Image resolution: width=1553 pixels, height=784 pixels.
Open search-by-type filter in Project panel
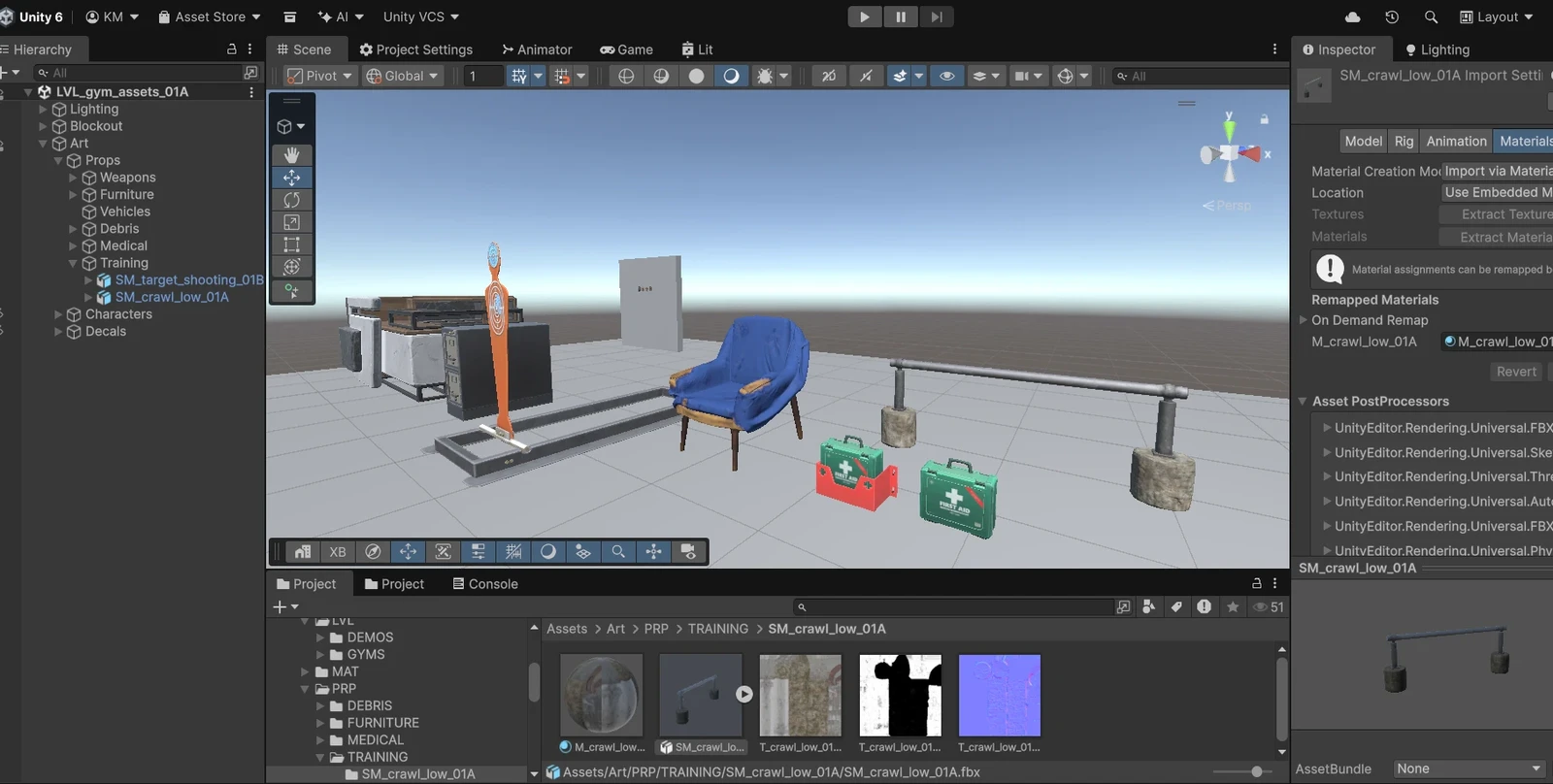point(1149,606)
